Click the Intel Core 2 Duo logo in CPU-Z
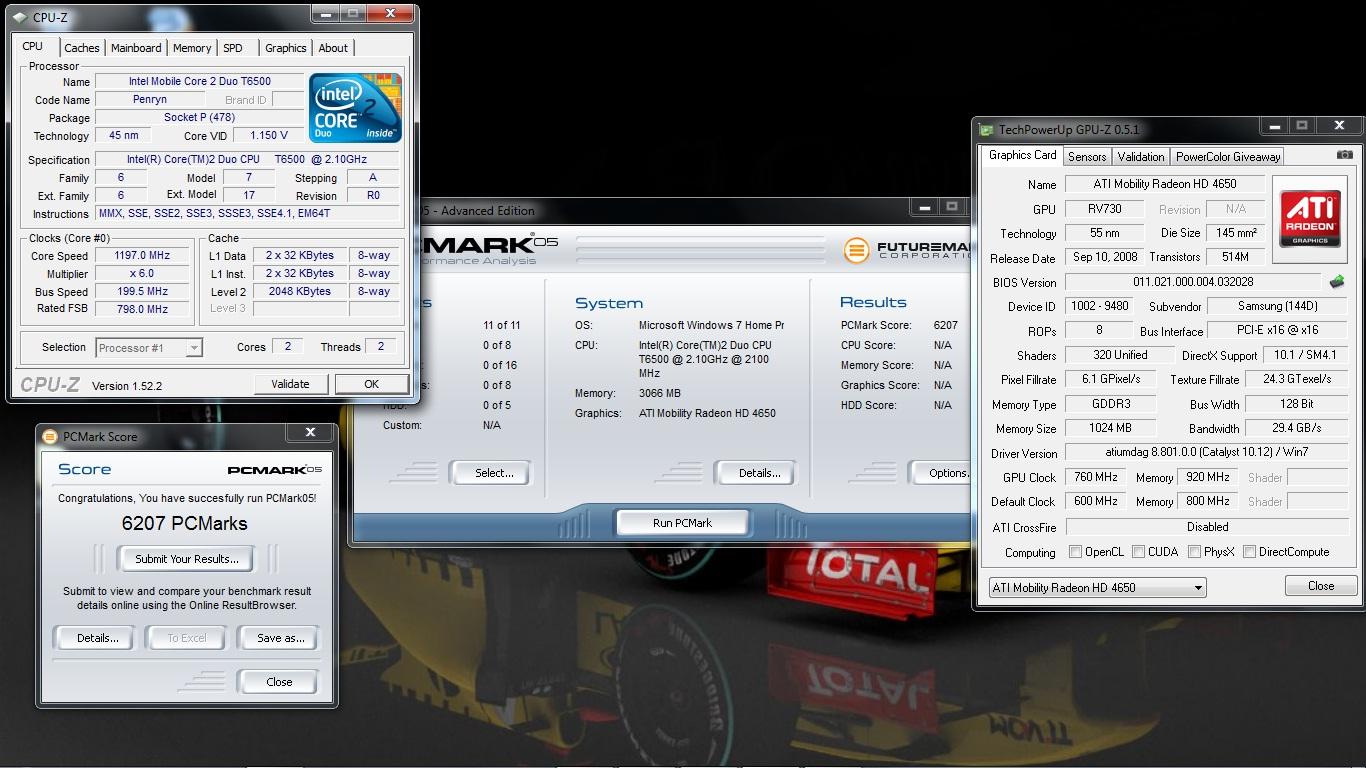 (x=355, y=107)
